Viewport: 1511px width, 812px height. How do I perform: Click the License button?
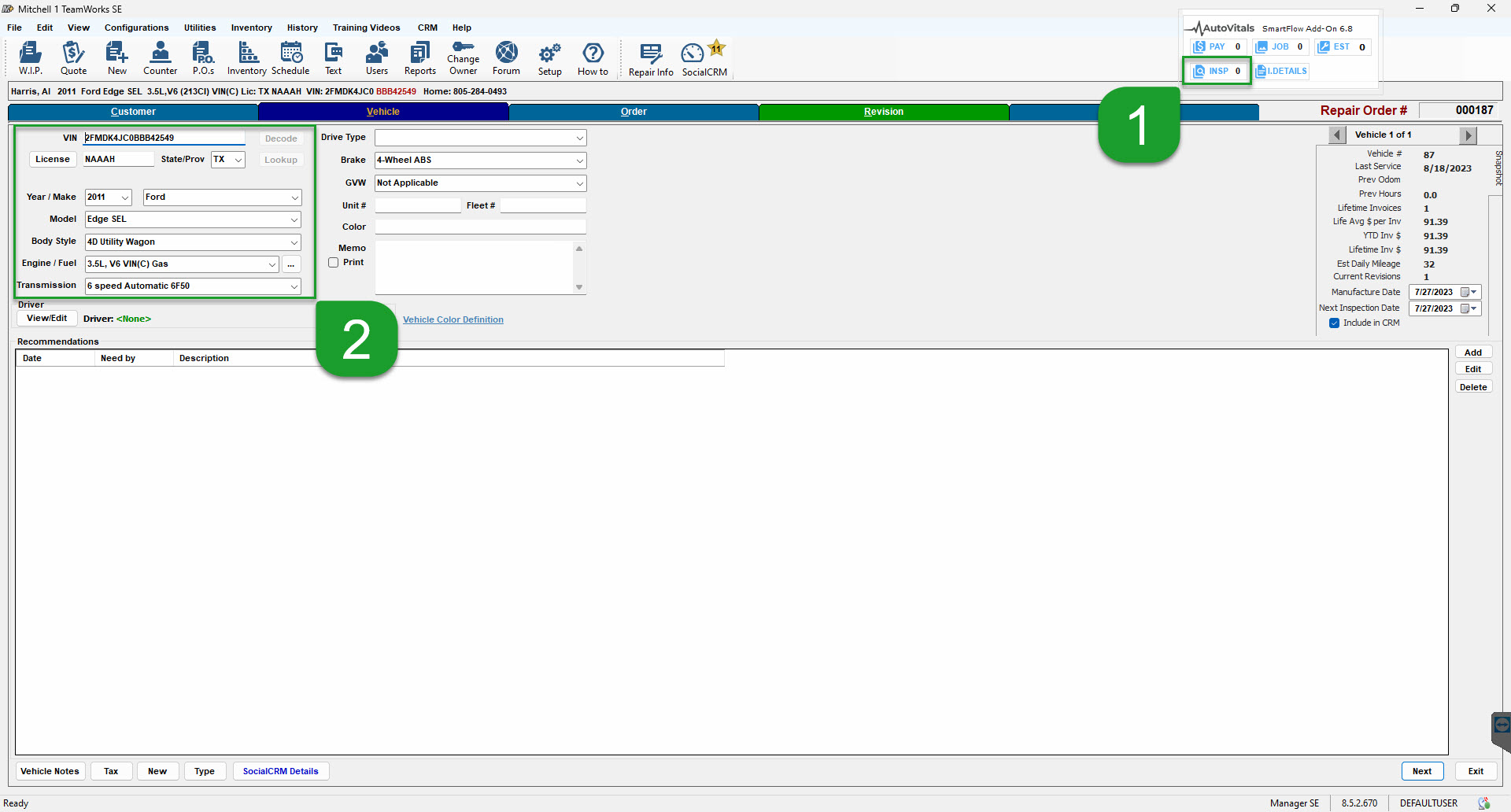click(53, 160)
